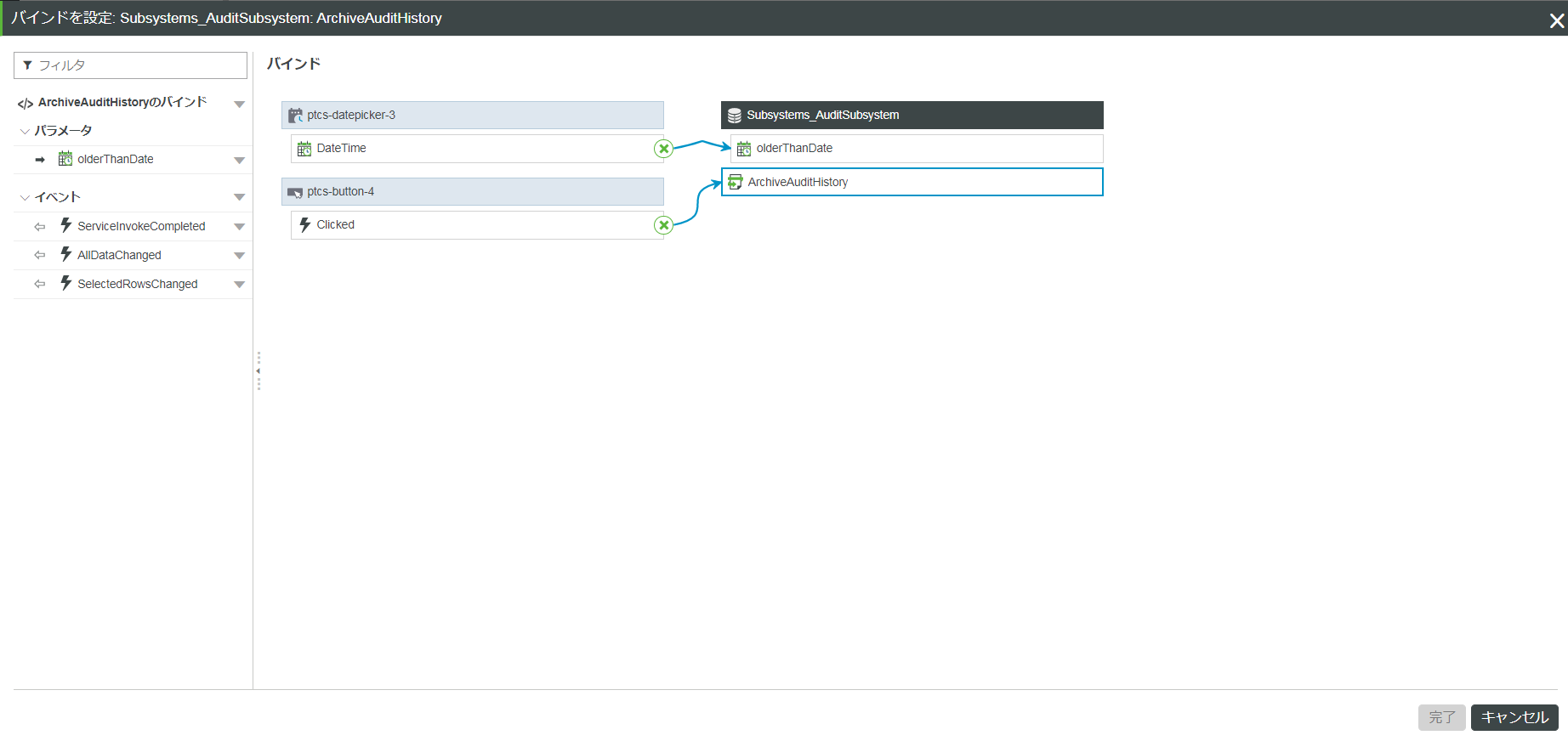Select olderThanDate parameter in sidebar

pyautogui.click(x=133, y=160)
